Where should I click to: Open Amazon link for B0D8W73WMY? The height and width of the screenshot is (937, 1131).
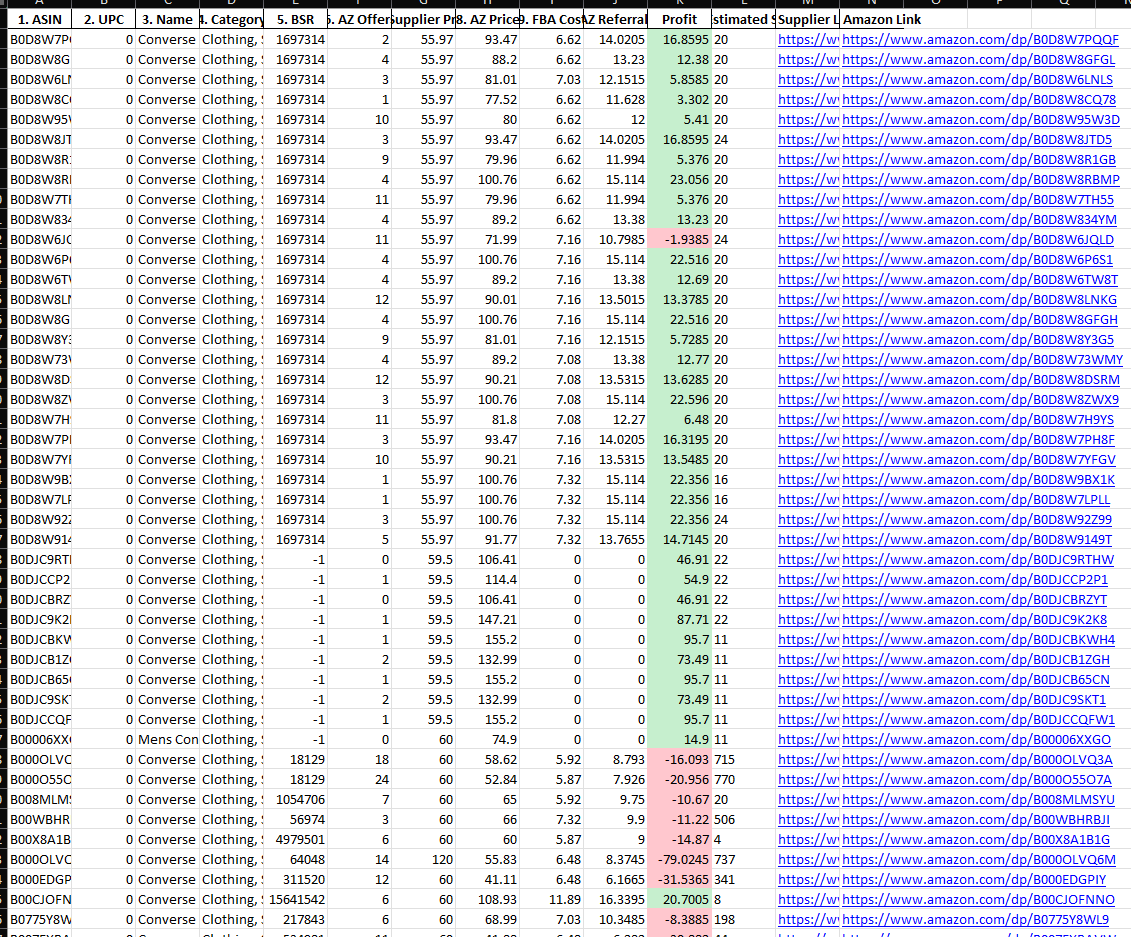click(x=982, y=359)
